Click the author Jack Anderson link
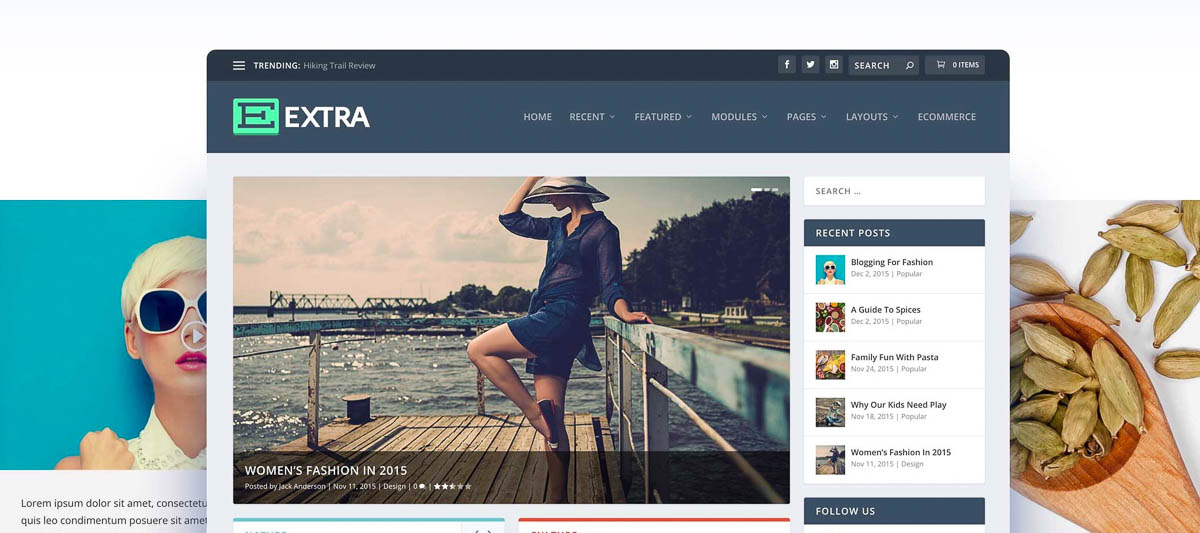The width and height of the screenshot is (1200, 533). [x=303, y=487]
